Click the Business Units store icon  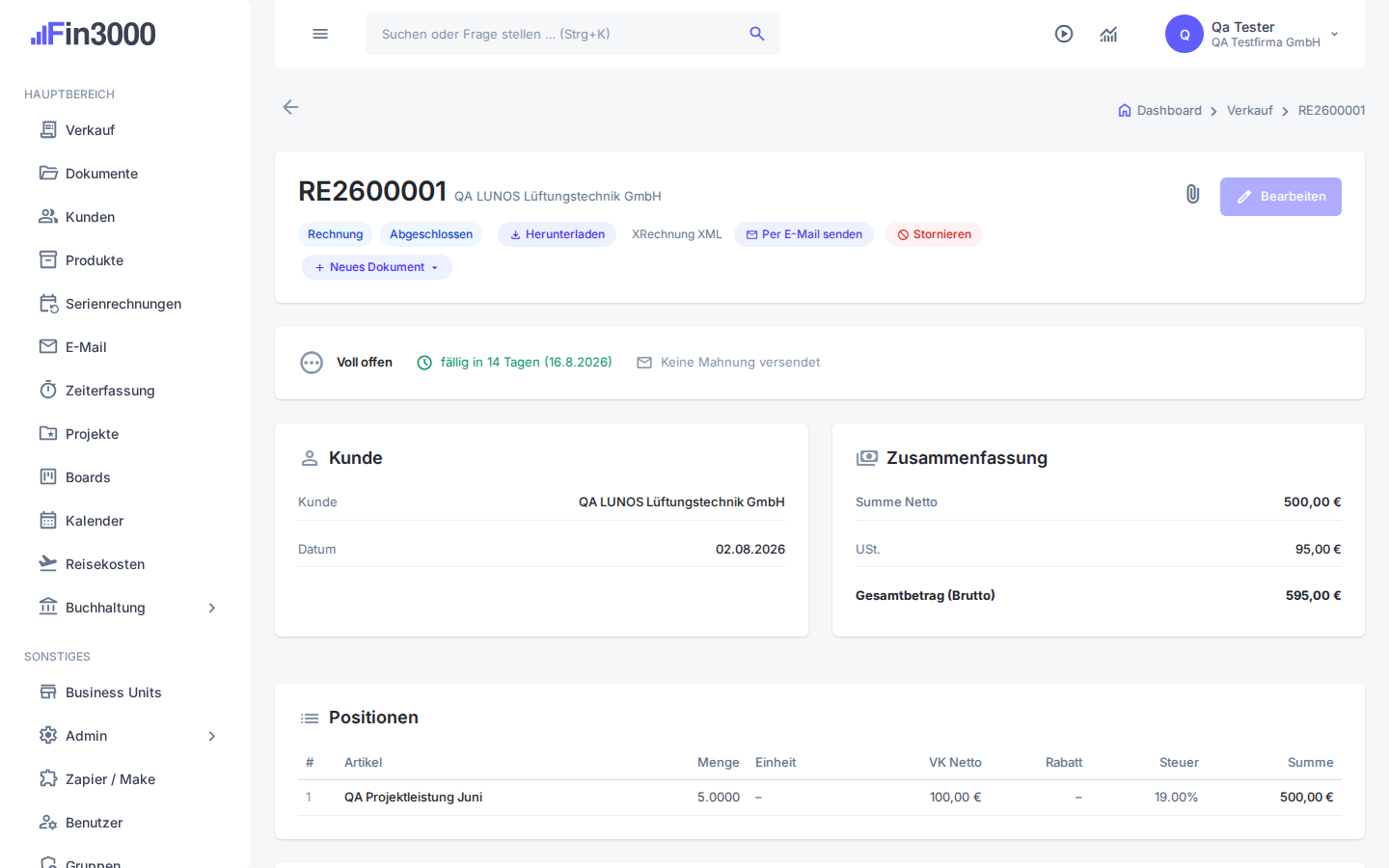pos(48,692)
